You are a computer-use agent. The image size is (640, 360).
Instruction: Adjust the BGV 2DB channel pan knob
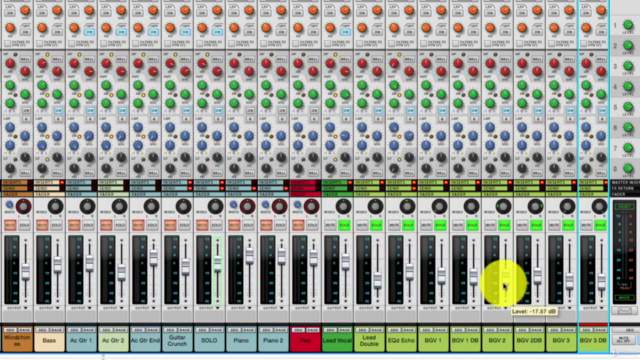(x=536, y=207)
